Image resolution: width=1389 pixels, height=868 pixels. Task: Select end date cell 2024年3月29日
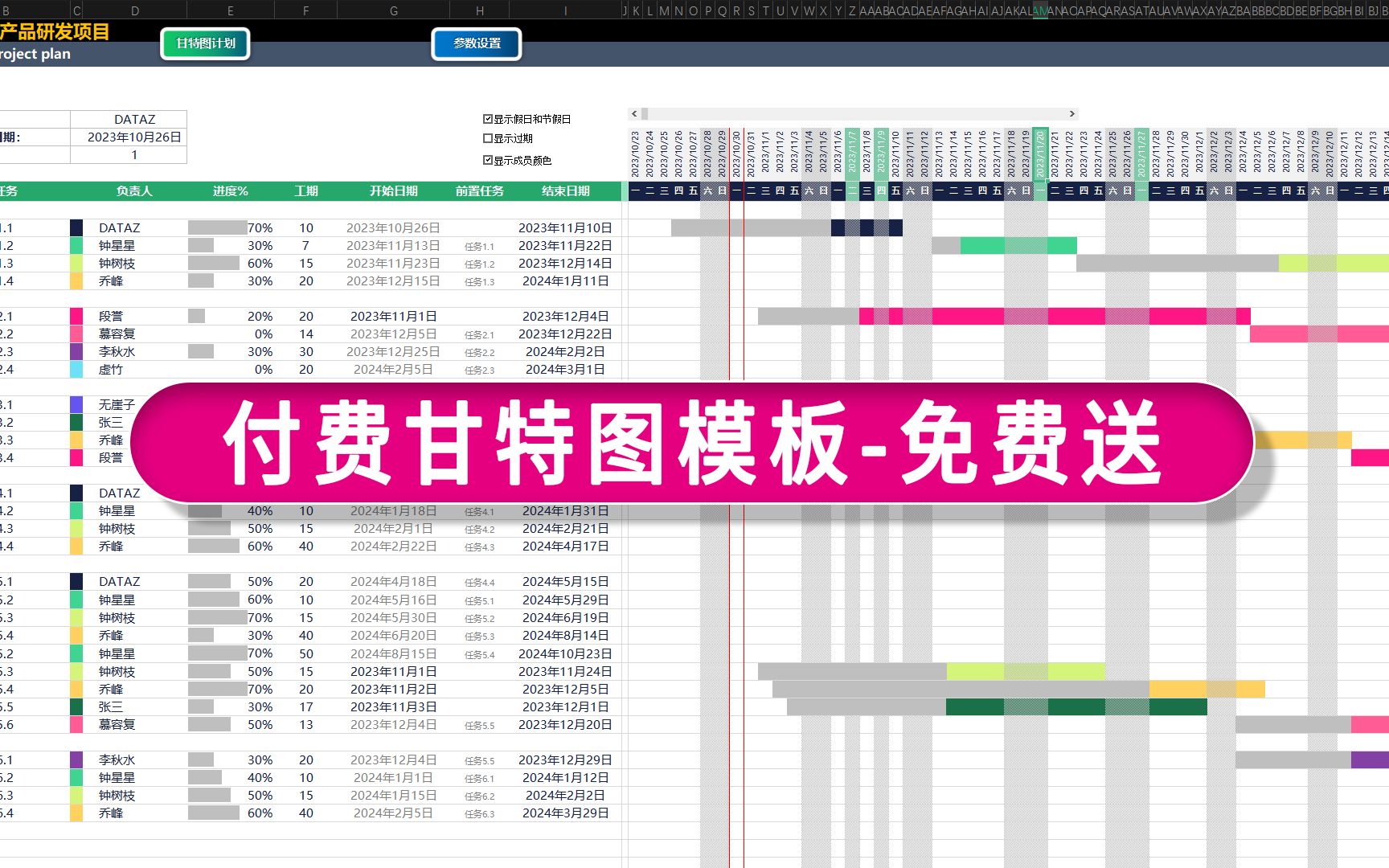(565, 813)
